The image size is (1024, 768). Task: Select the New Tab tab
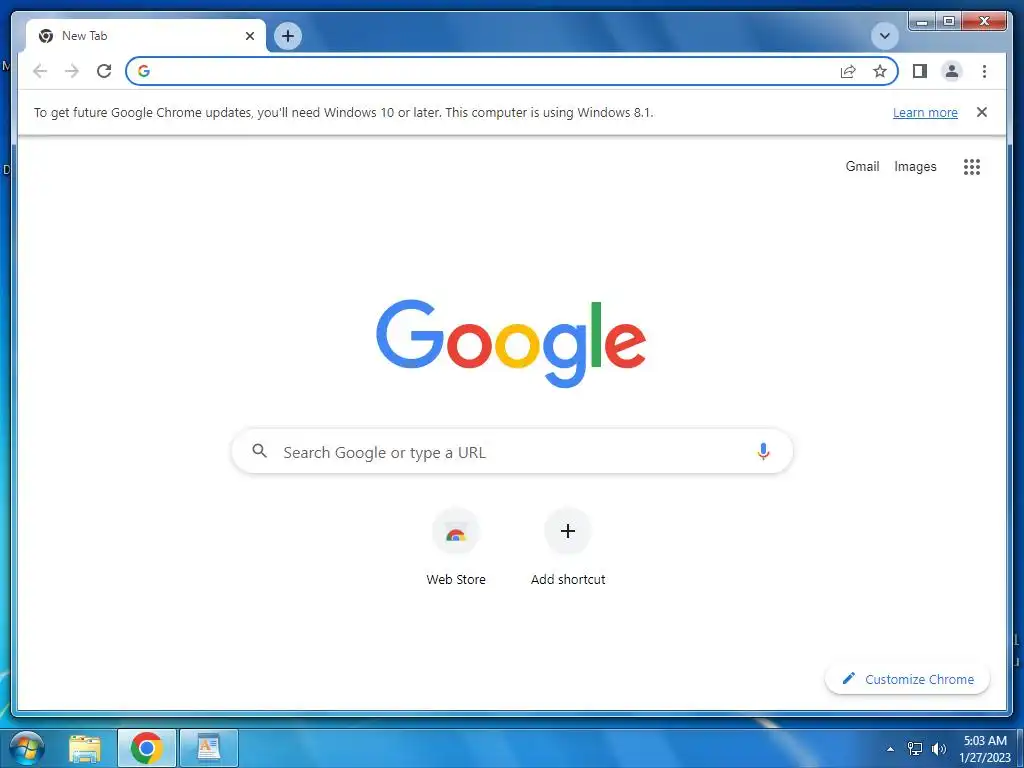(146, 36)
